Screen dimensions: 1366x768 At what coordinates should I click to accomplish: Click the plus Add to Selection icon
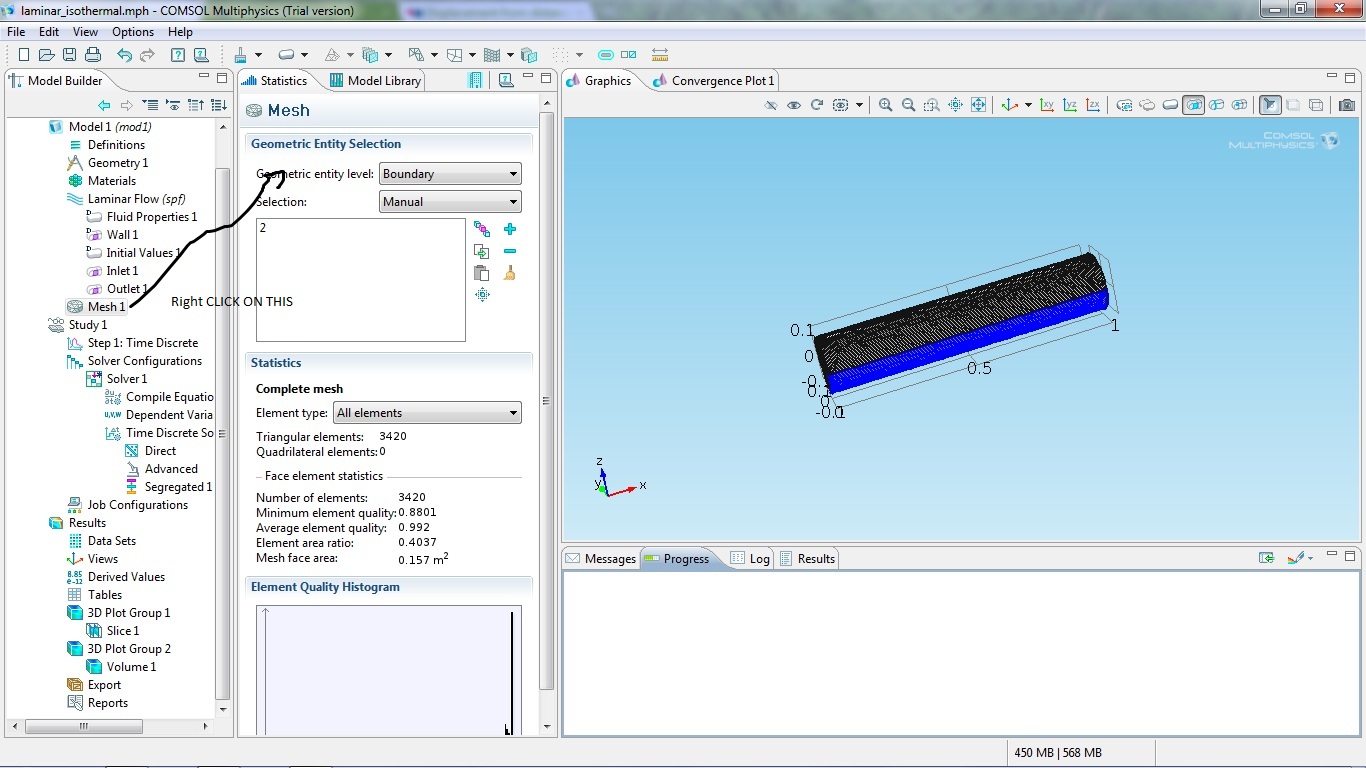point(510,229)
